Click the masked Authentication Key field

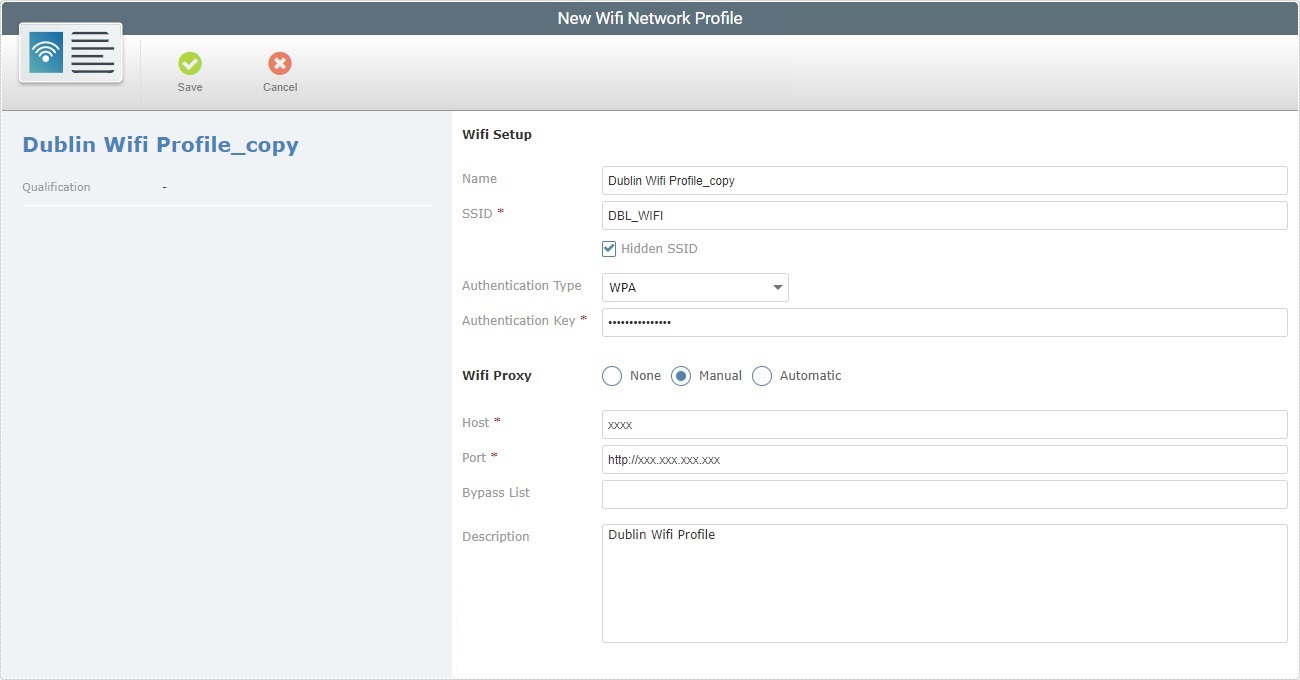point(944,322)
